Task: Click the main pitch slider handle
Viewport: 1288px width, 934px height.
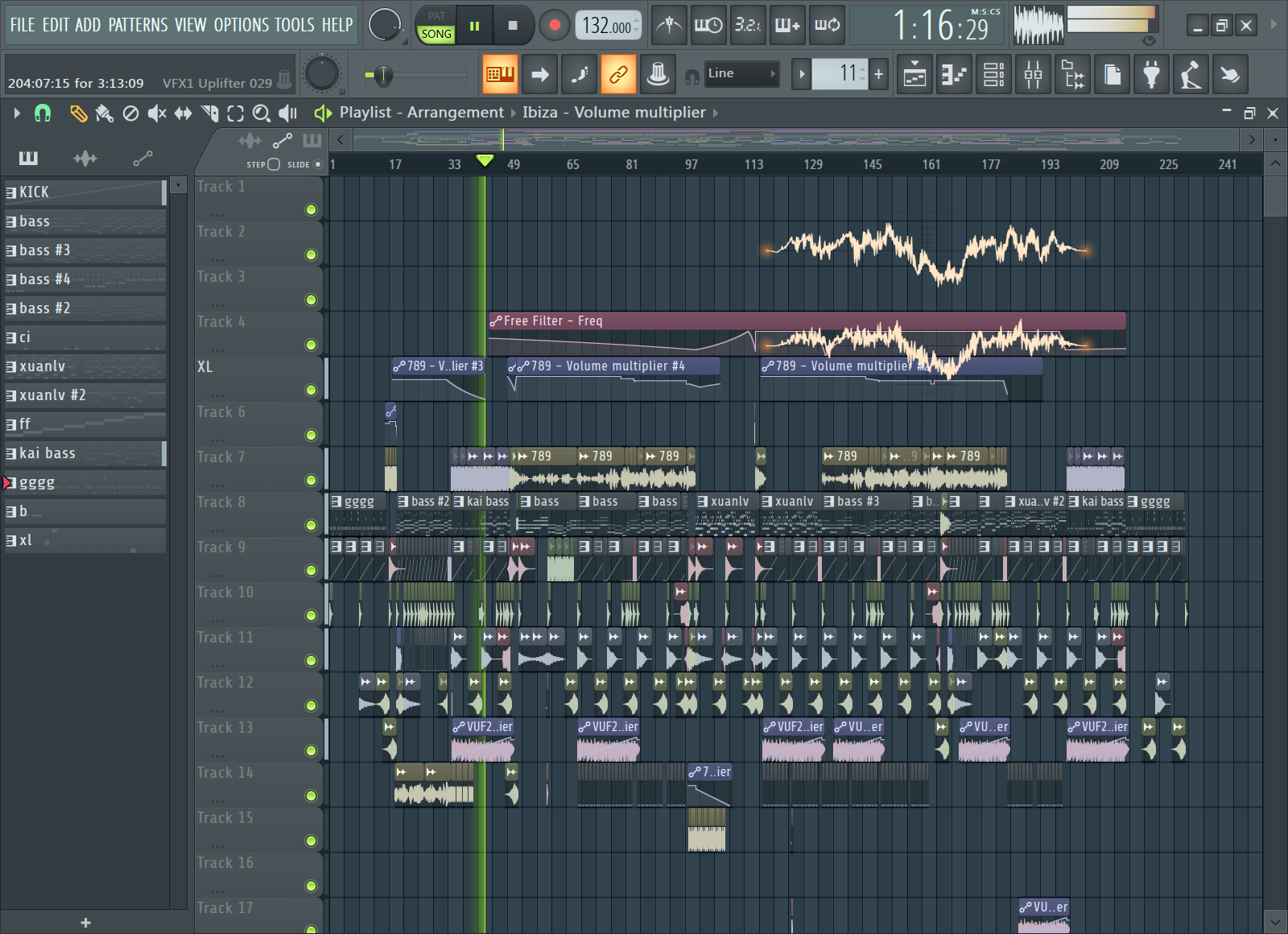Action: tap(382, 75)
